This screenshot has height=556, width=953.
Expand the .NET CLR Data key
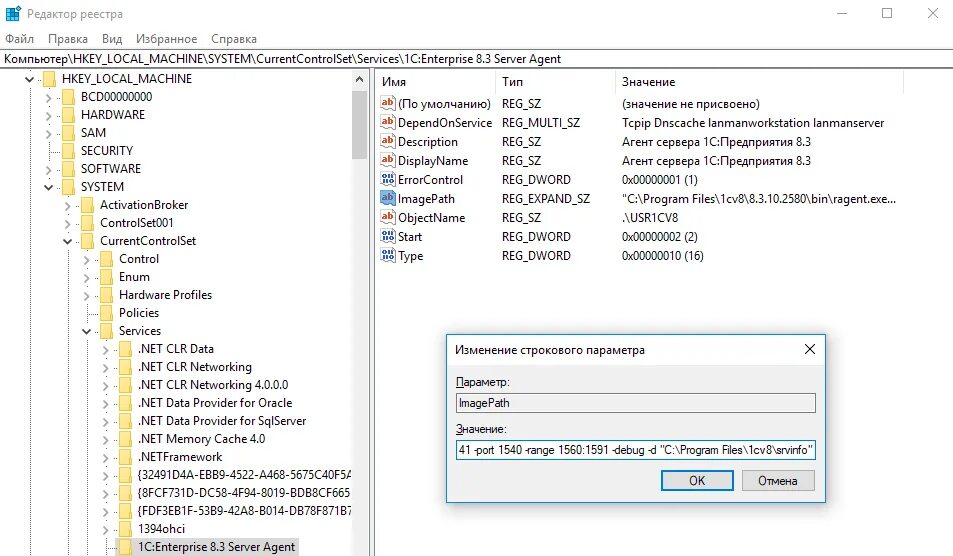point(105,350)
